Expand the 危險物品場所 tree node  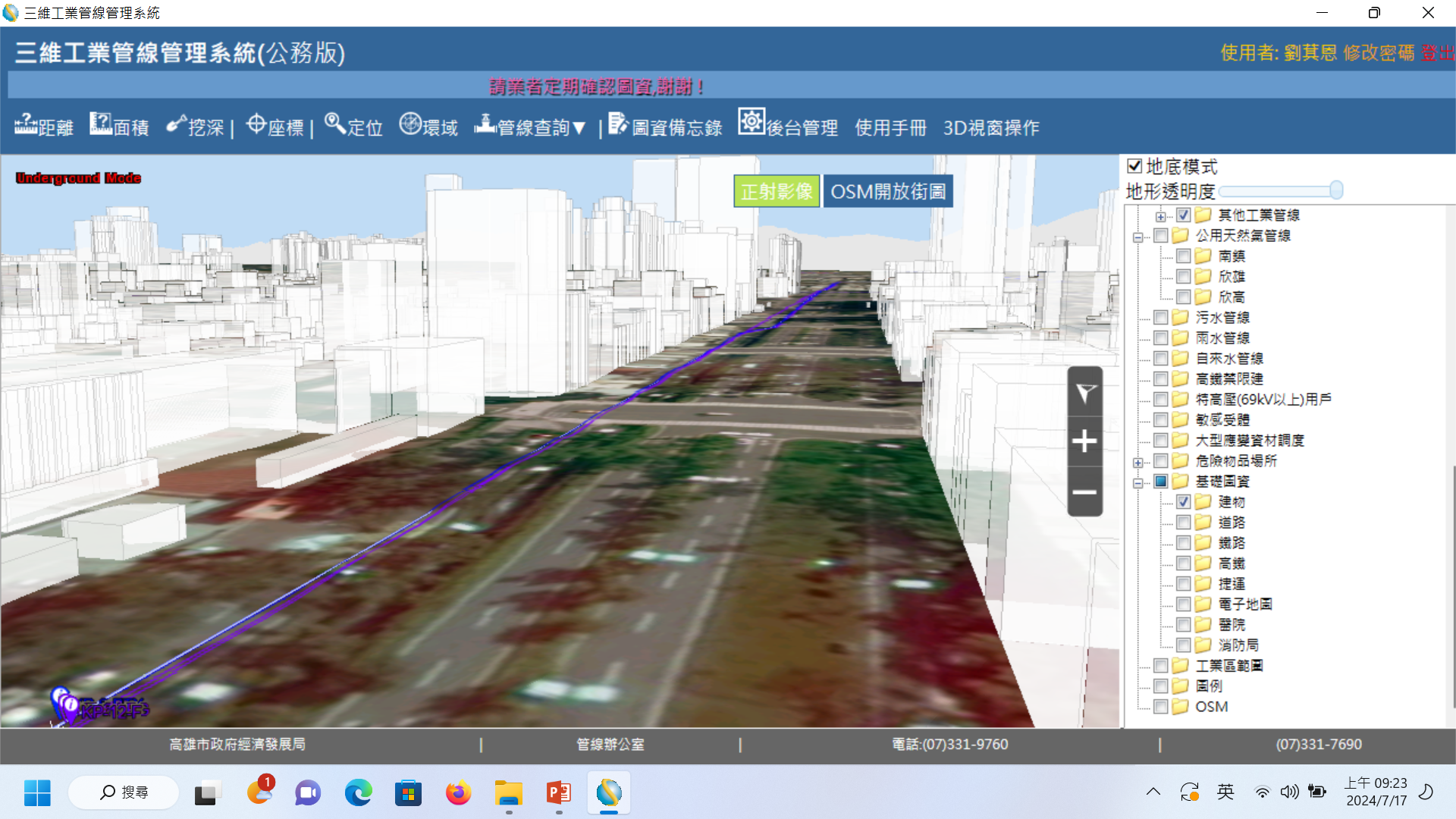[1137, 462]
